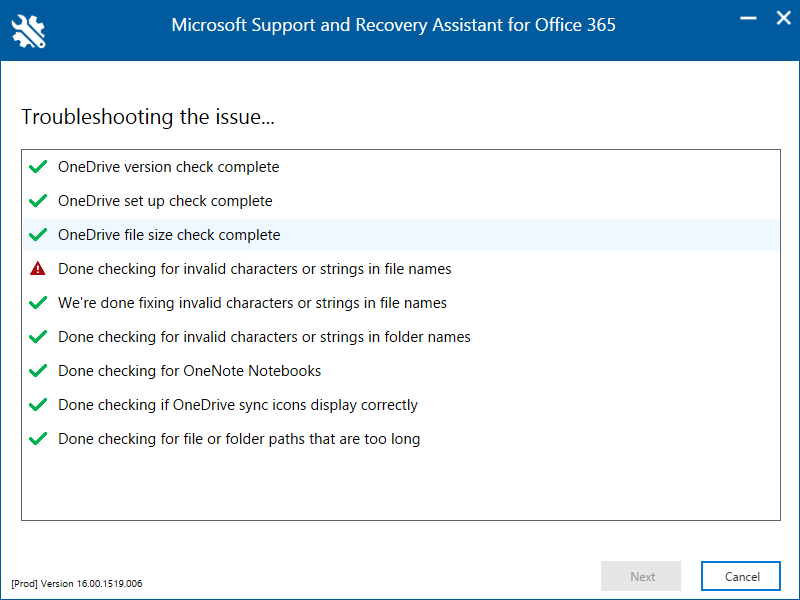Click green checkmark beside OneDrive file size check

(38, 235)
